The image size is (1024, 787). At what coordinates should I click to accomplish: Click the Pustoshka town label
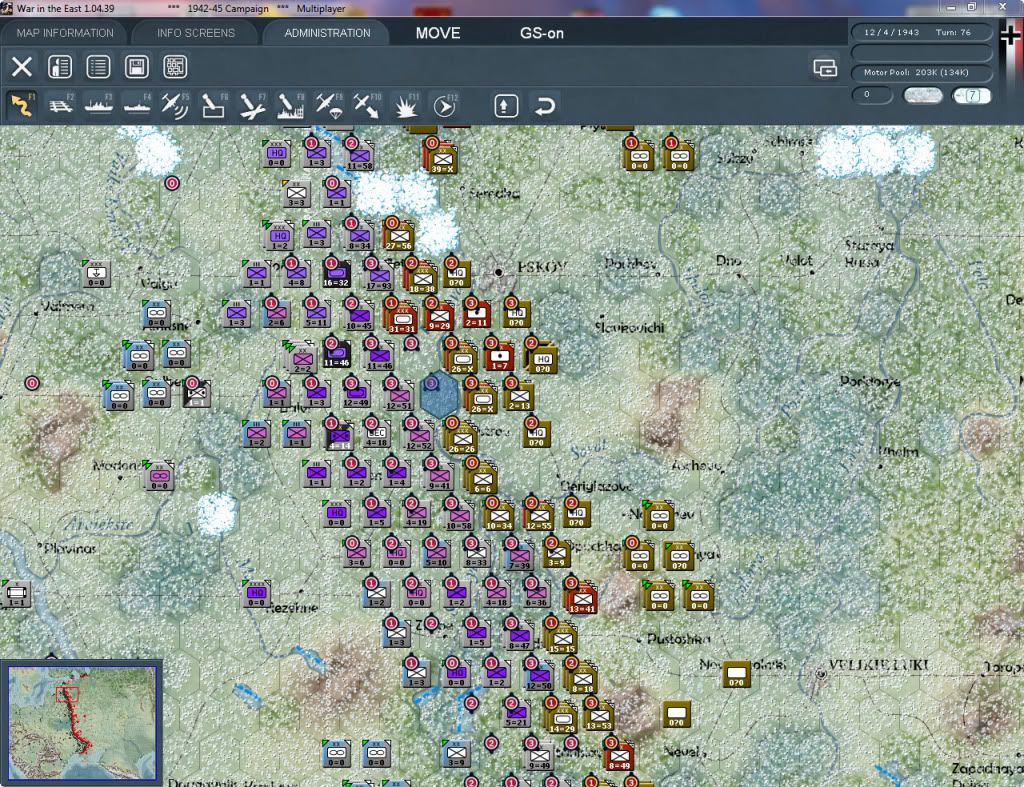pos(679,639)
